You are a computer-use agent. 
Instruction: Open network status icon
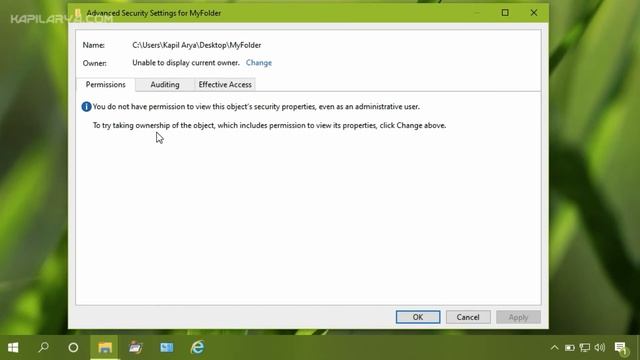[585, 348]
